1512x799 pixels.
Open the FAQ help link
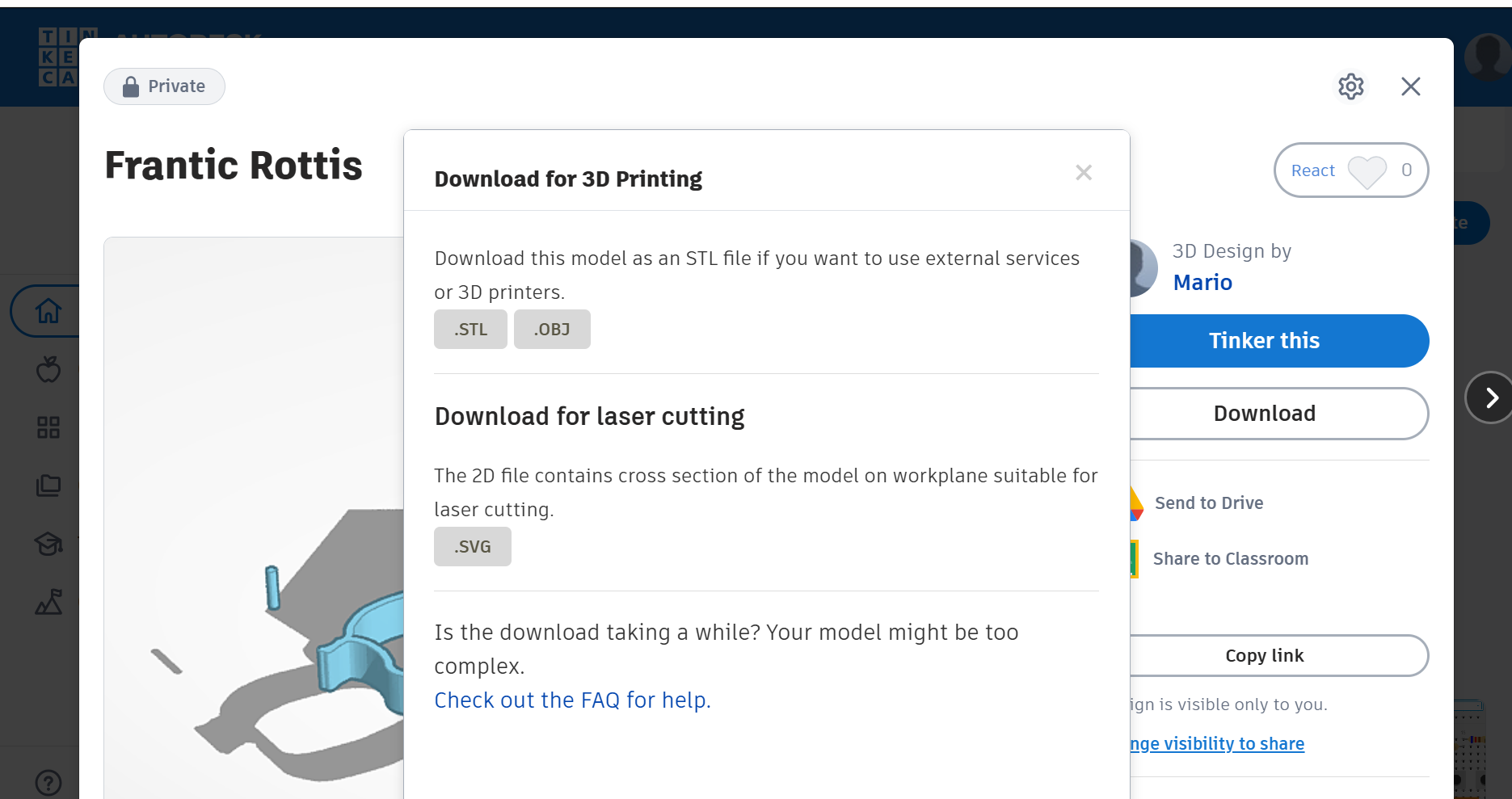click(x=572, y=700)
